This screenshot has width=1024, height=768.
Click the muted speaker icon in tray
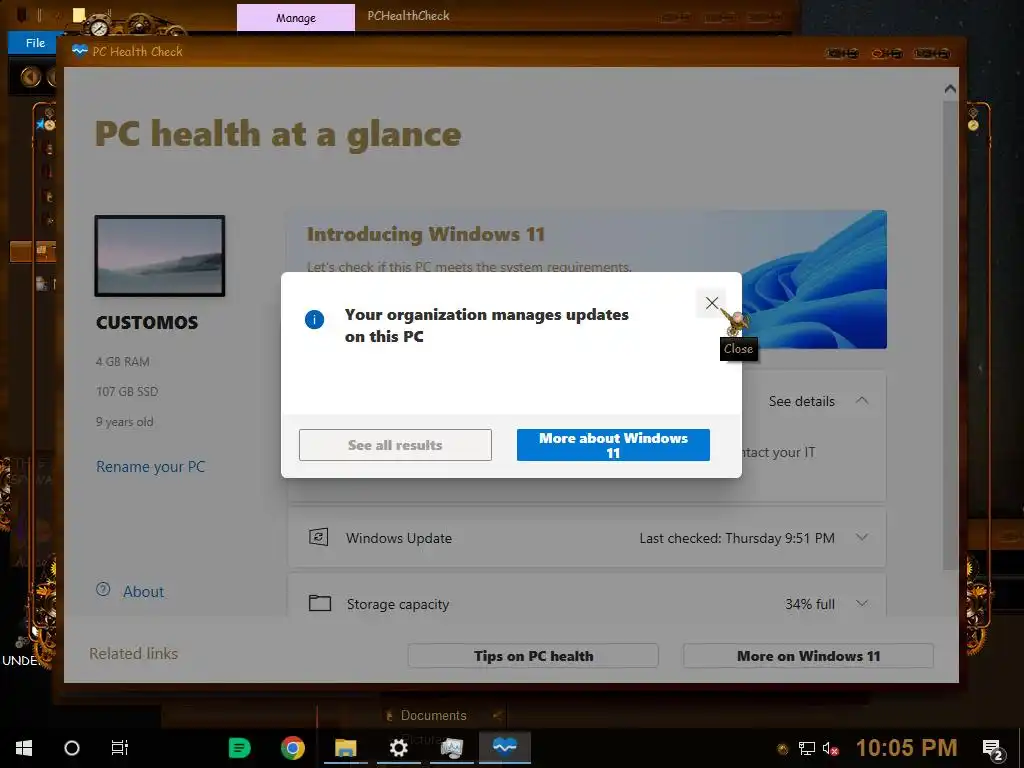(x=830, y=748)
